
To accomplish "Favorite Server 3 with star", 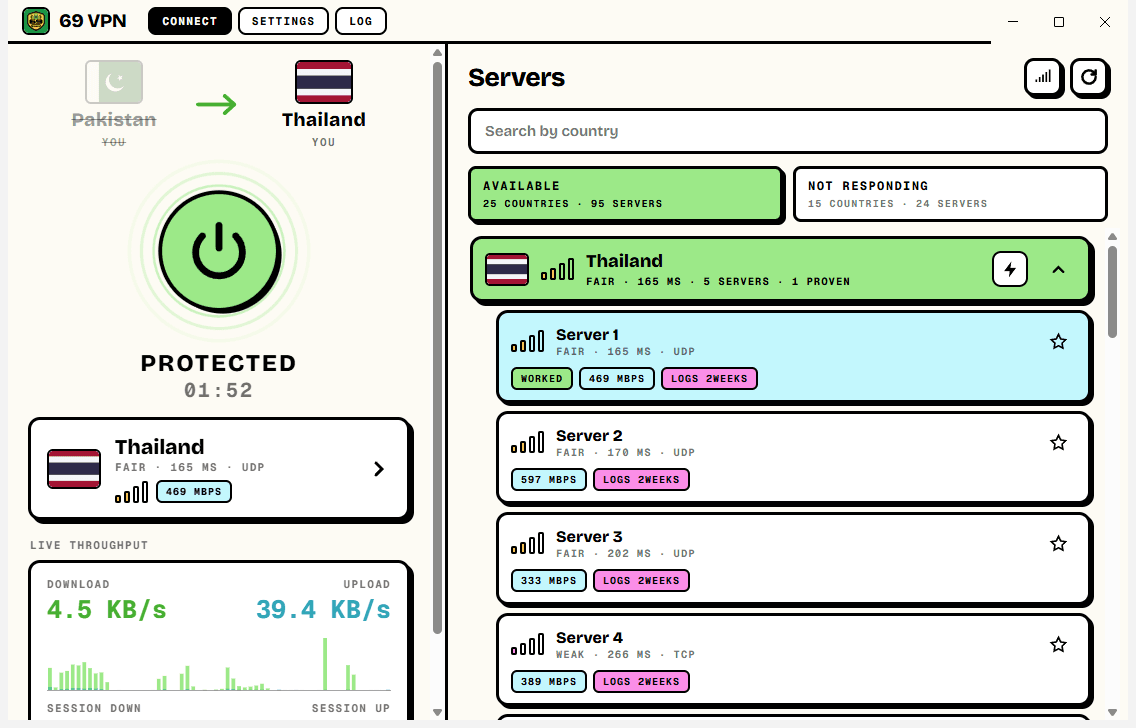I will click(x=1058, y=543).
